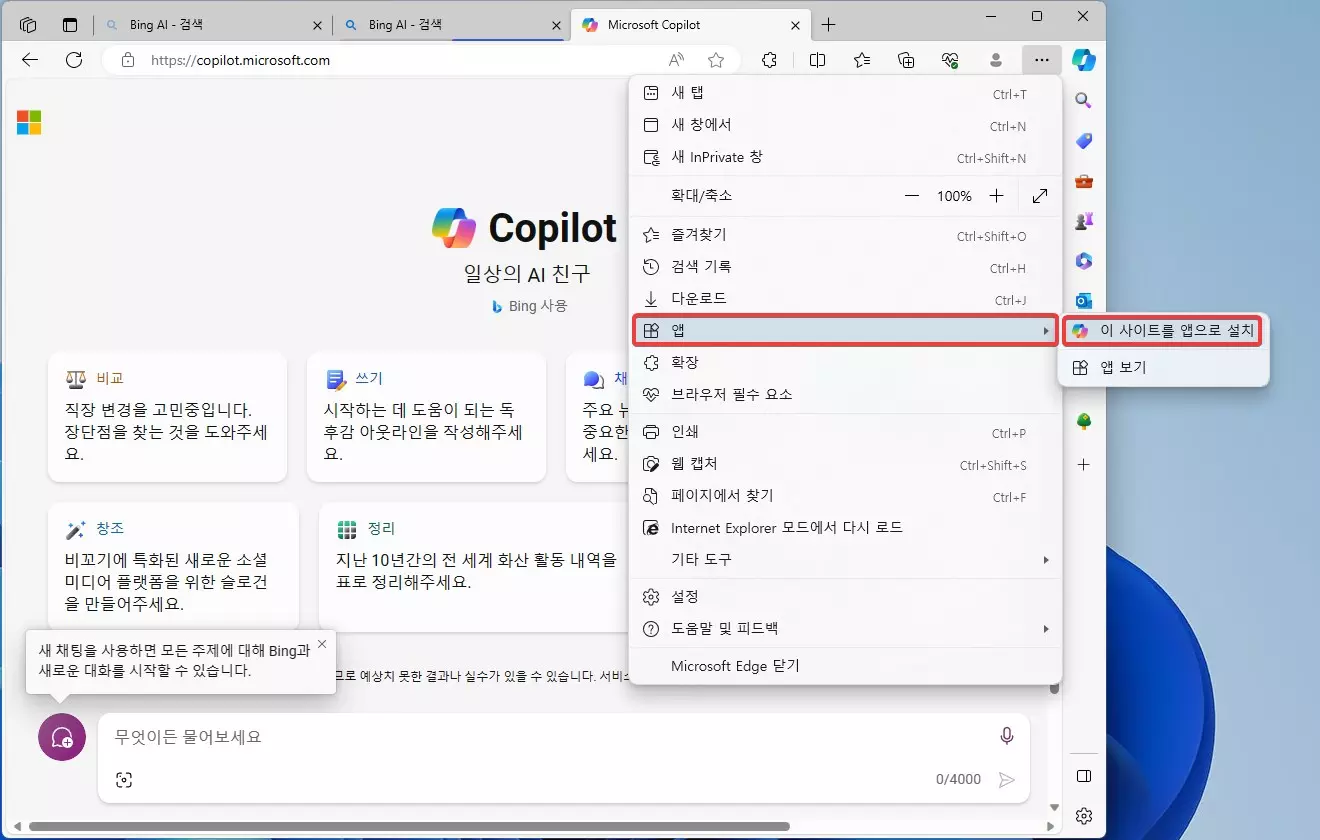The width and height of the screenshot is (1320, 840).
Task: Open a new tab with plus button
Action: click(828, 25)
